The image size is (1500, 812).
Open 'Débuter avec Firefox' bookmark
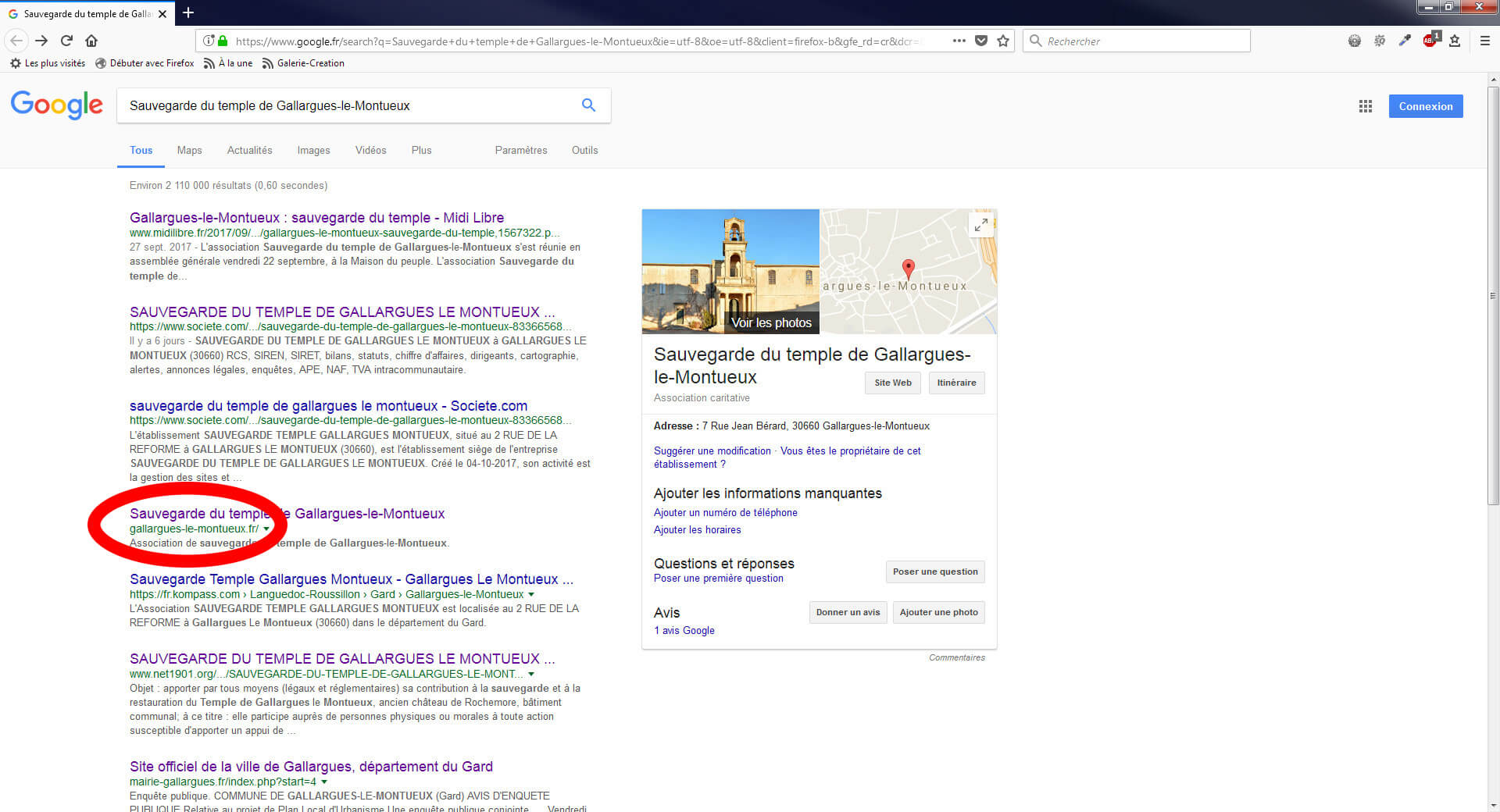pyautogui.click(x=145, y=63)
